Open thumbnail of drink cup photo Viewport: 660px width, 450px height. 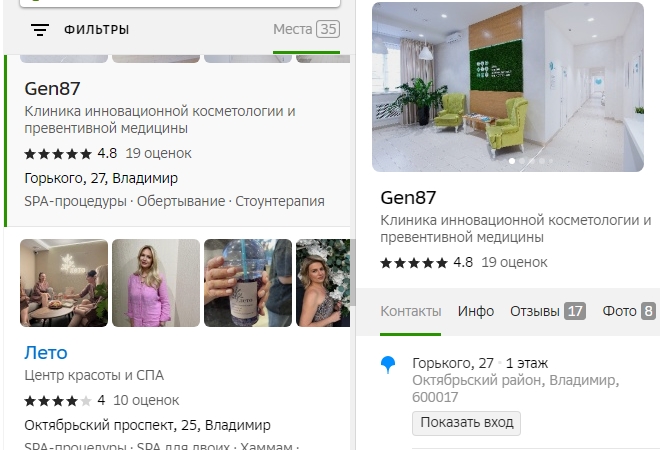(x=248, y=283)
